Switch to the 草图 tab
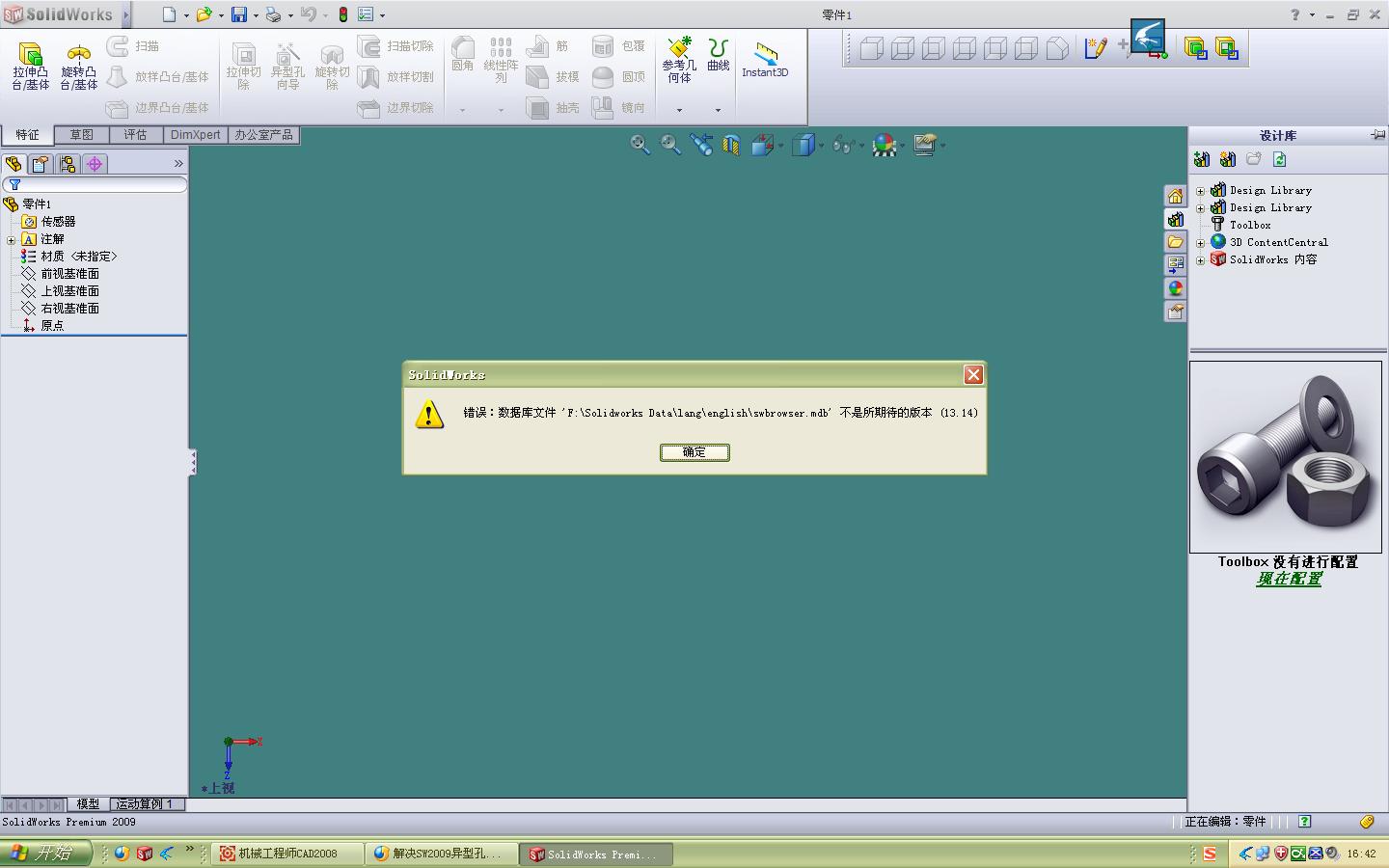 81,135
